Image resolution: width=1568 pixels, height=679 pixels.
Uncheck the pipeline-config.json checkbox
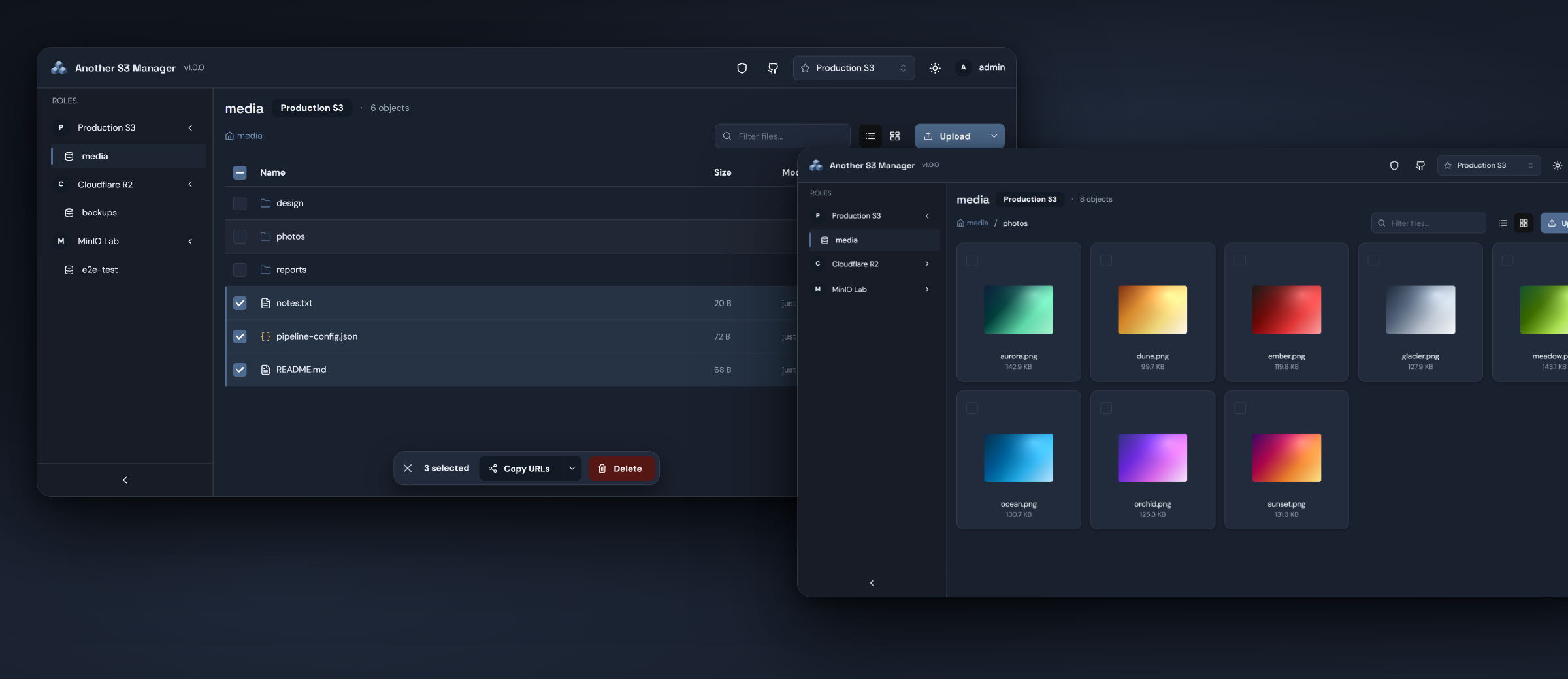click(240, 336)
